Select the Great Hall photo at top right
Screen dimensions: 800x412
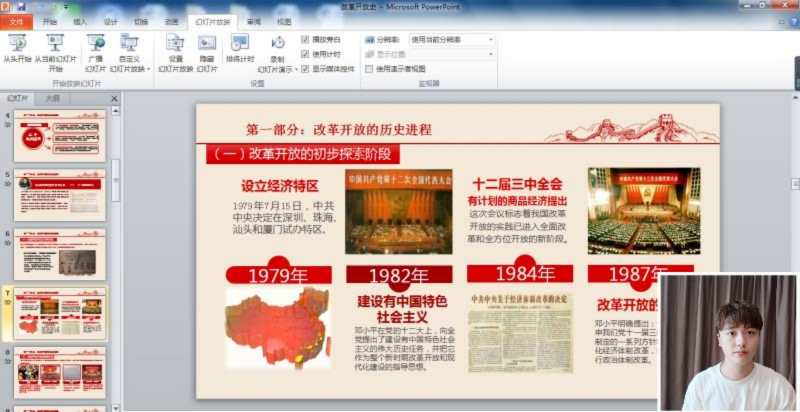[x=644, y=211]
